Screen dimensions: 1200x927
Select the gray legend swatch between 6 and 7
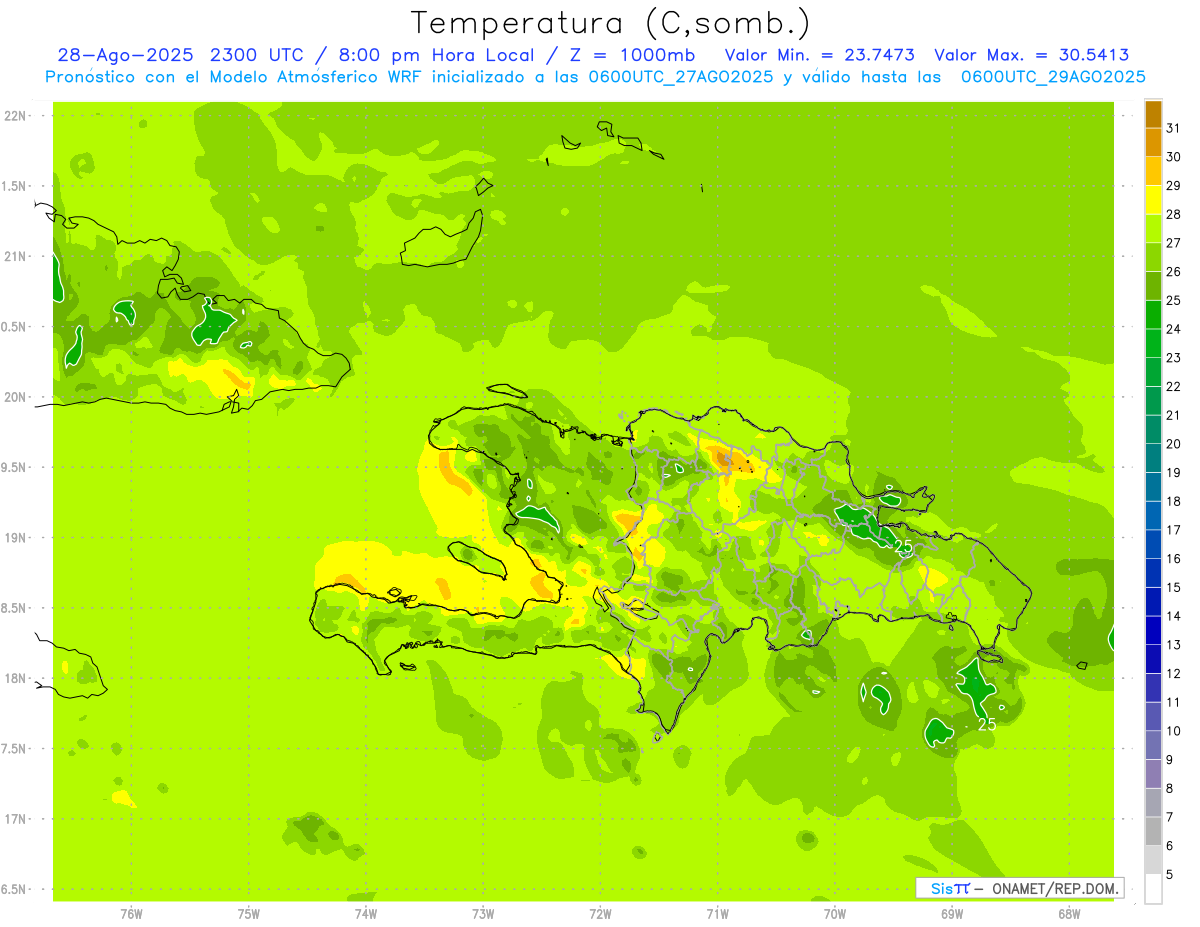click(x=1153, y=831)
